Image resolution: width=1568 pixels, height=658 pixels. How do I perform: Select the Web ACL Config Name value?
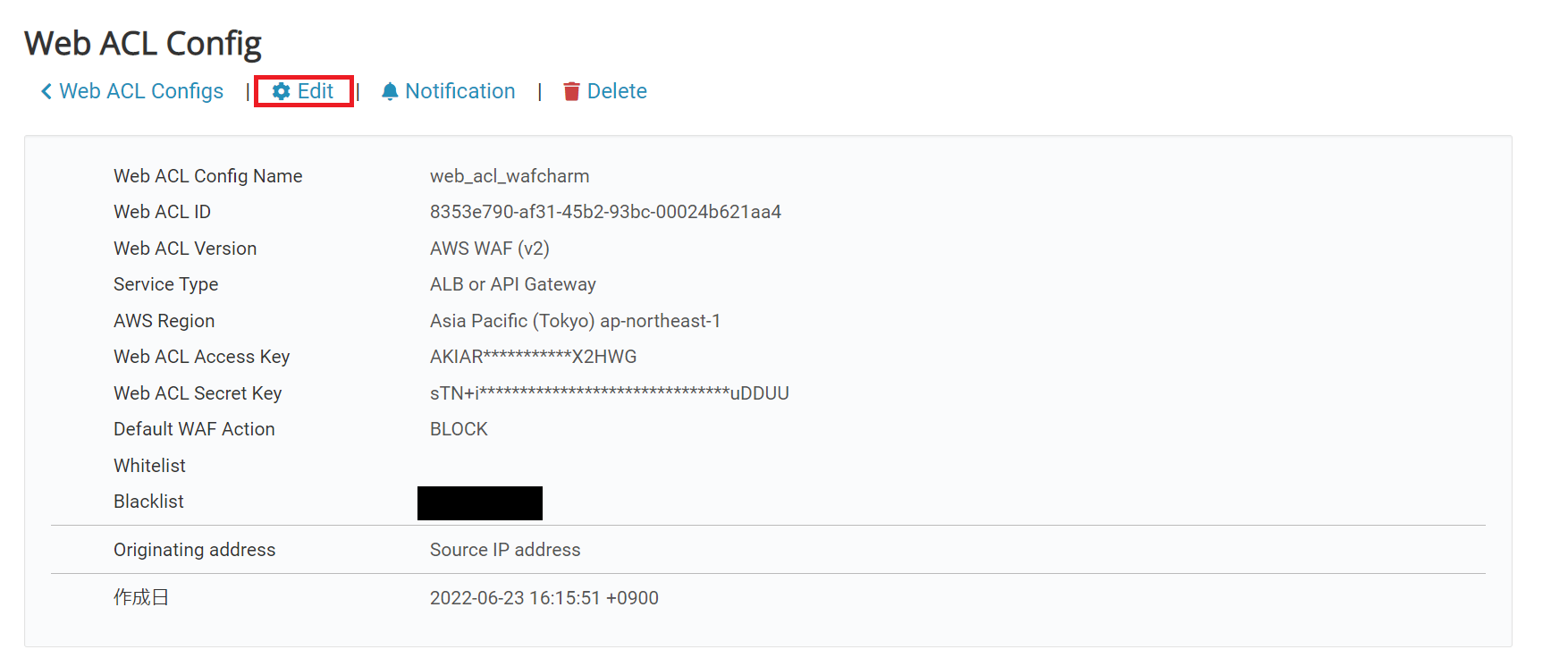pyautogui.click(x=509, y=175)
